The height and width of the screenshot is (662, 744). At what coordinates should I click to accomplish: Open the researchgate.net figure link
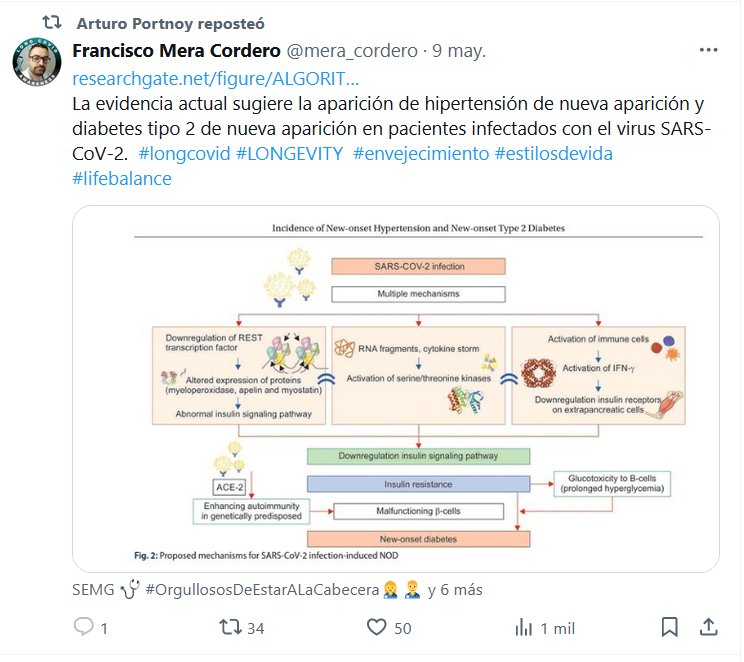tap(215, 78)
